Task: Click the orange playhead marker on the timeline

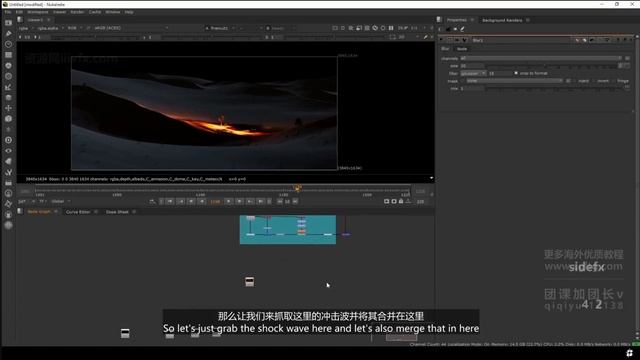Action: pyautogui.click(x=298, y=188)
